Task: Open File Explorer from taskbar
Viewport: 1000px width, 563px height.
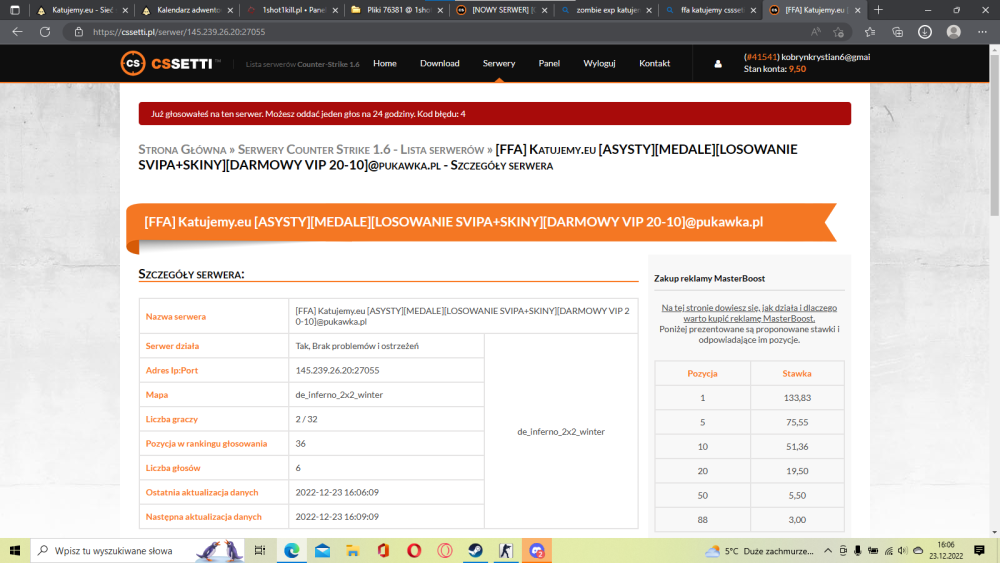Action: pyautogui.click(x=353, y=550)
